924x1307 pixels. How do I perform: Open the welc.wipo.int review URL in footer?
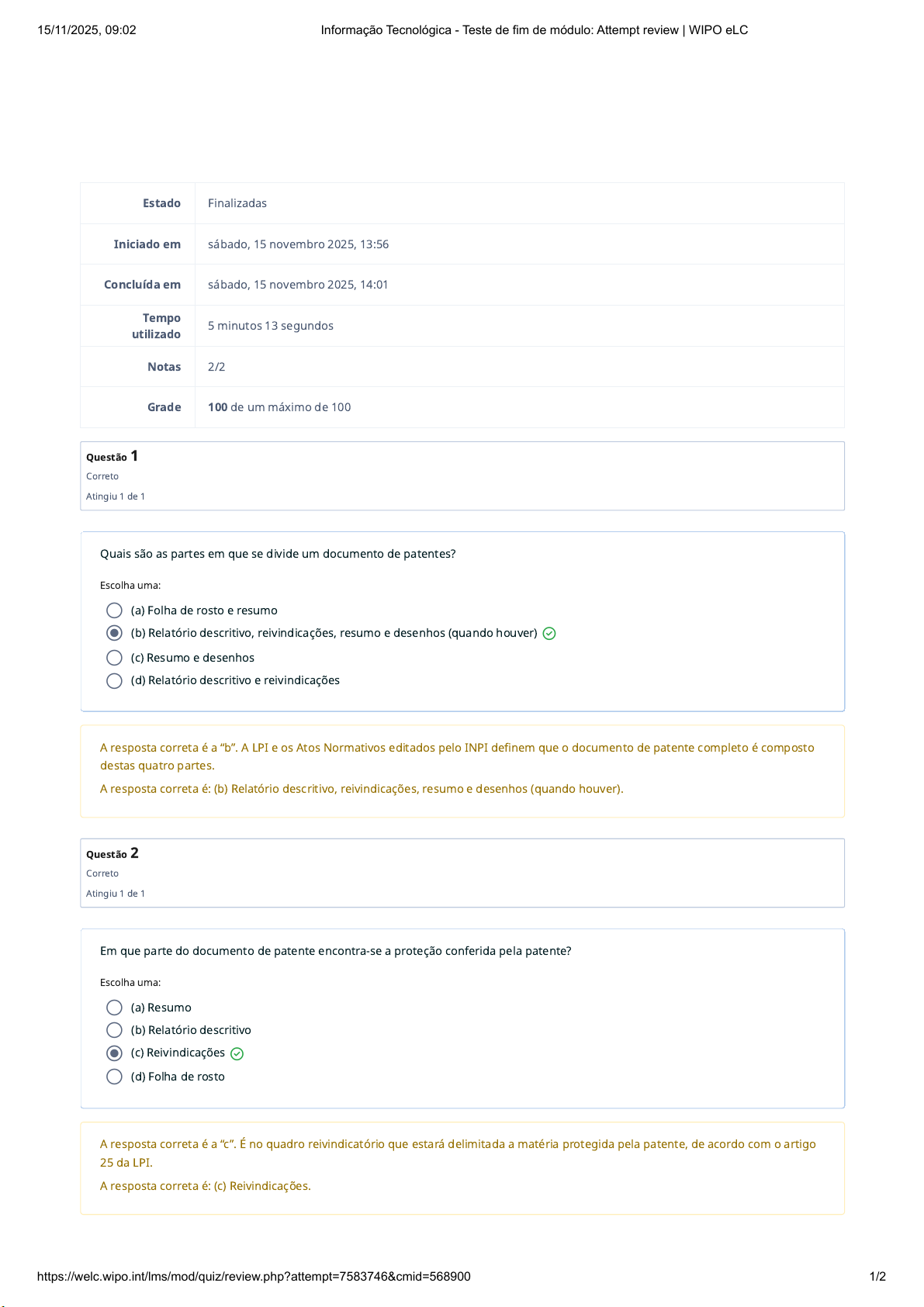(x=254, y=1277)
